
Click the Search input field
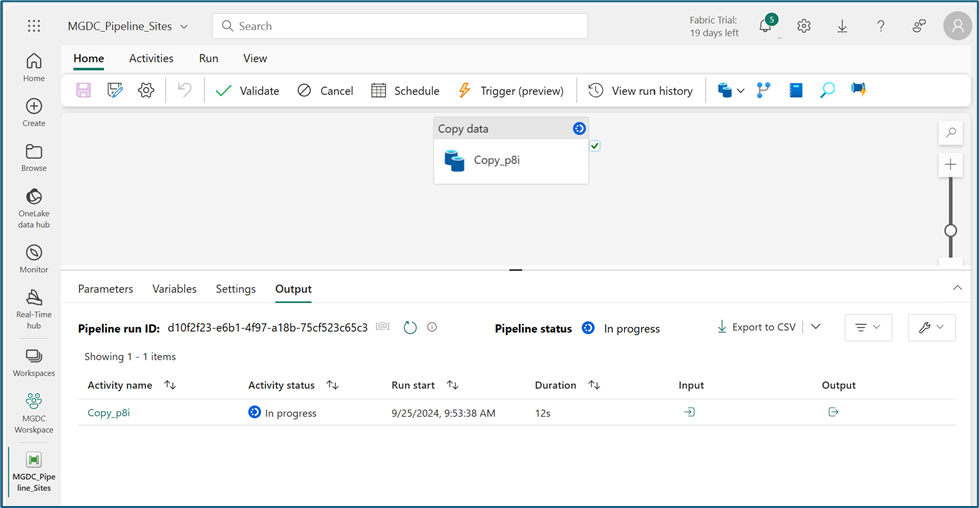400,26
